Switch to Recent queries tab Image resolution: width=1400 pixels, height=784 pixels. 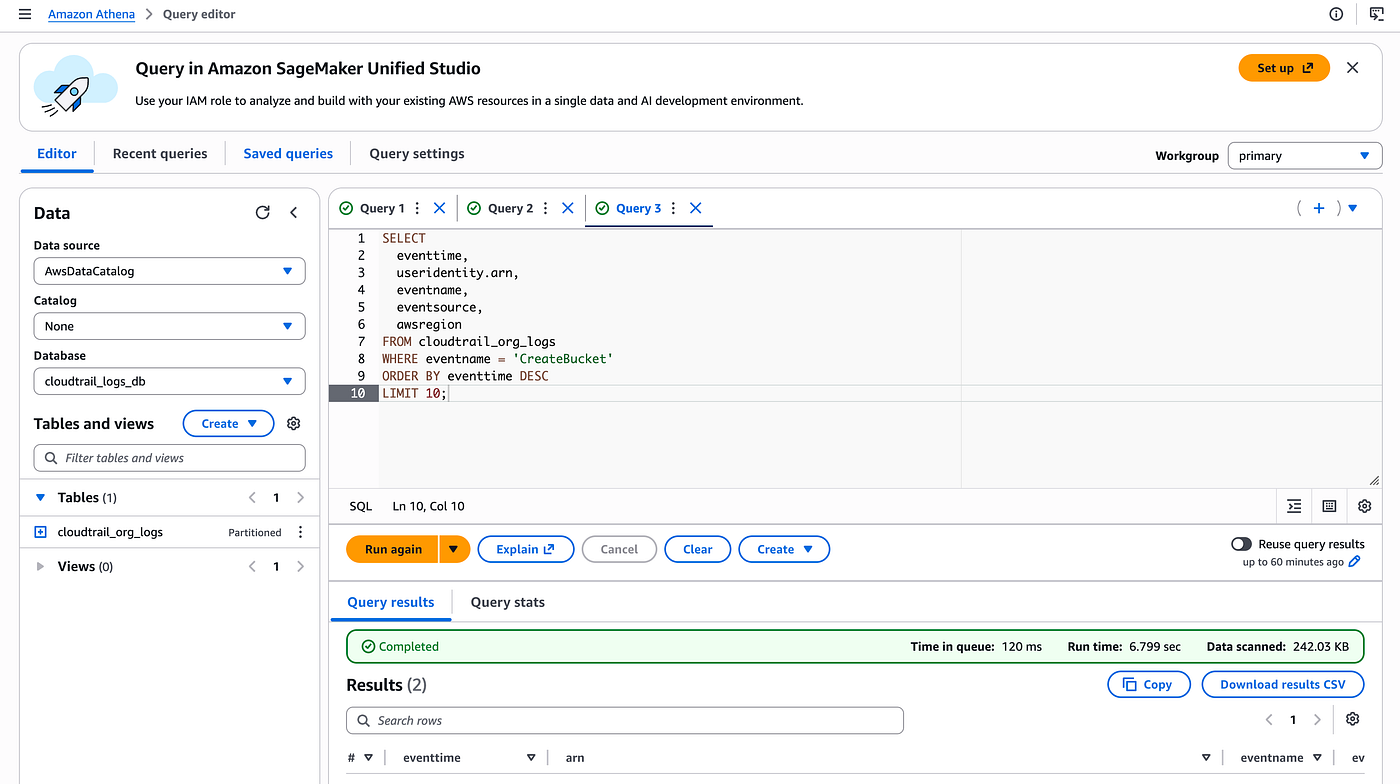click(x=160, y=154)
